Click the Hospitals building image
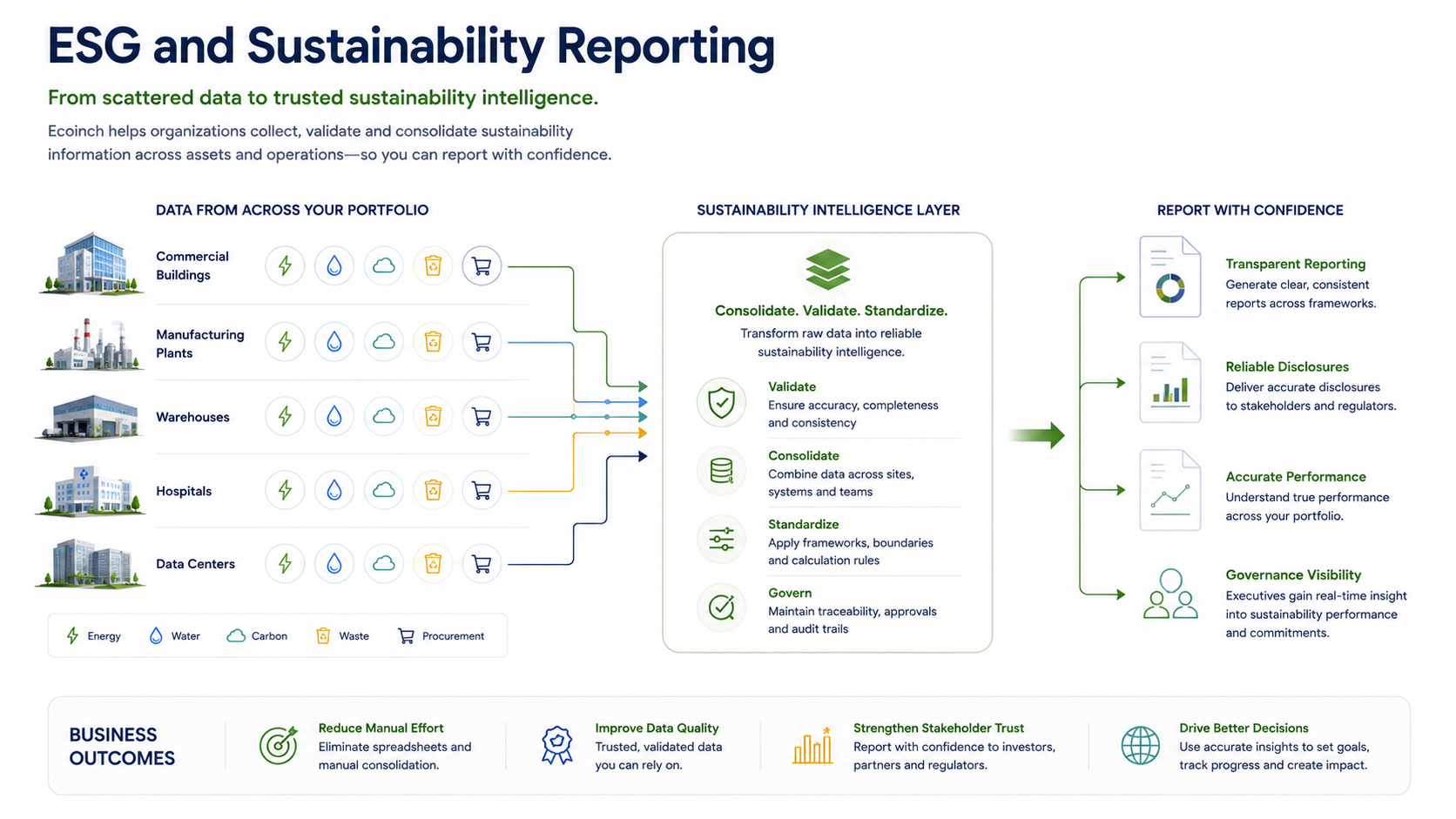The width and height of the screenshot is (1456, 819). (x=90, y=491)
